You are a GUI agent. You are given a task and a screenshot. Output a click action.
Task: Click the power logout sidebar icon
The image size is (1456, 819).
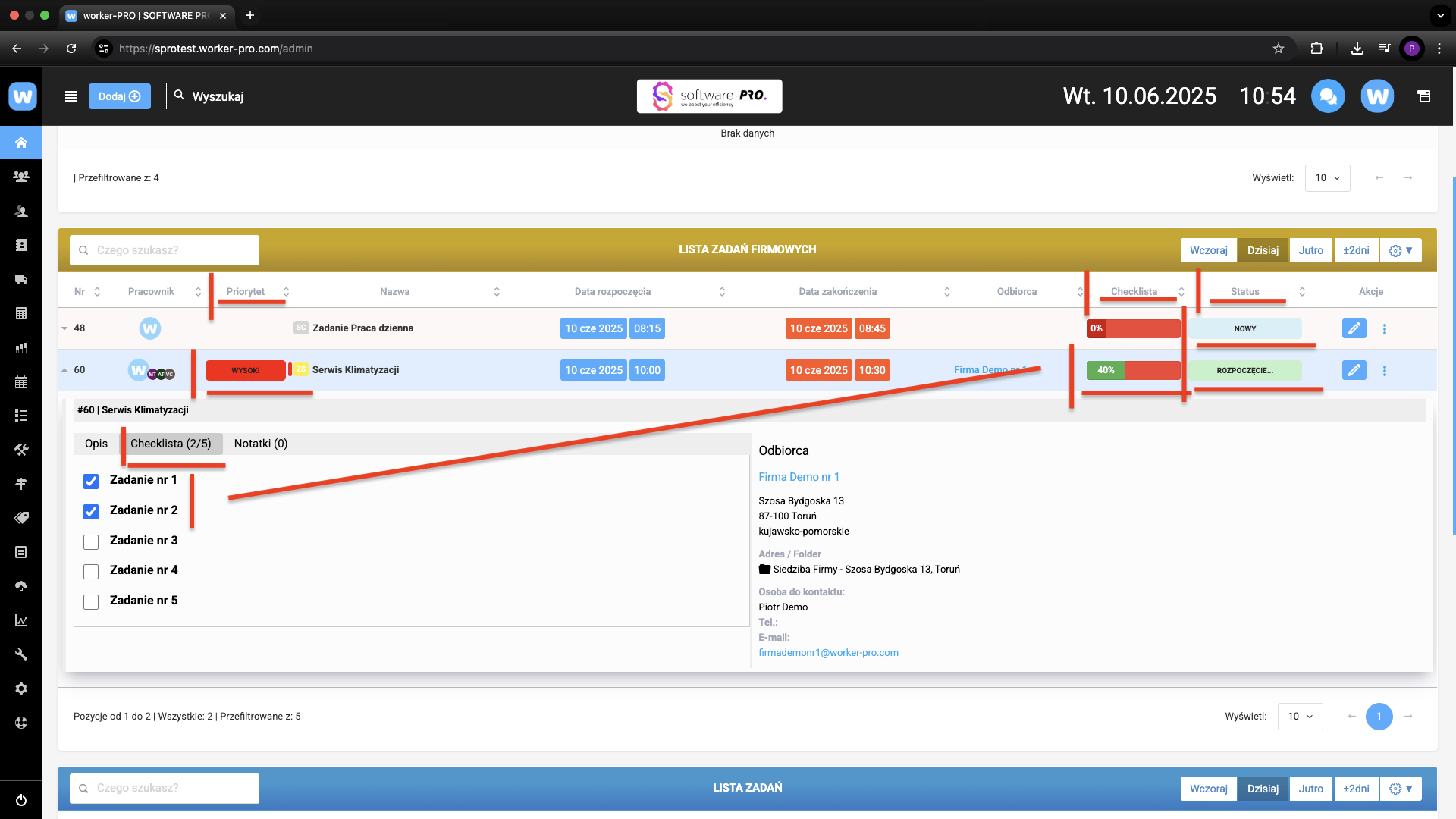click(x=21, y=800)
